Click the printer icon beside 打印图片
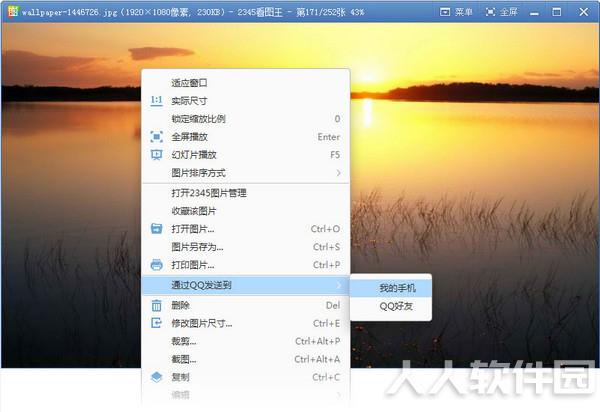600x412 pixels. pos(157,265)
